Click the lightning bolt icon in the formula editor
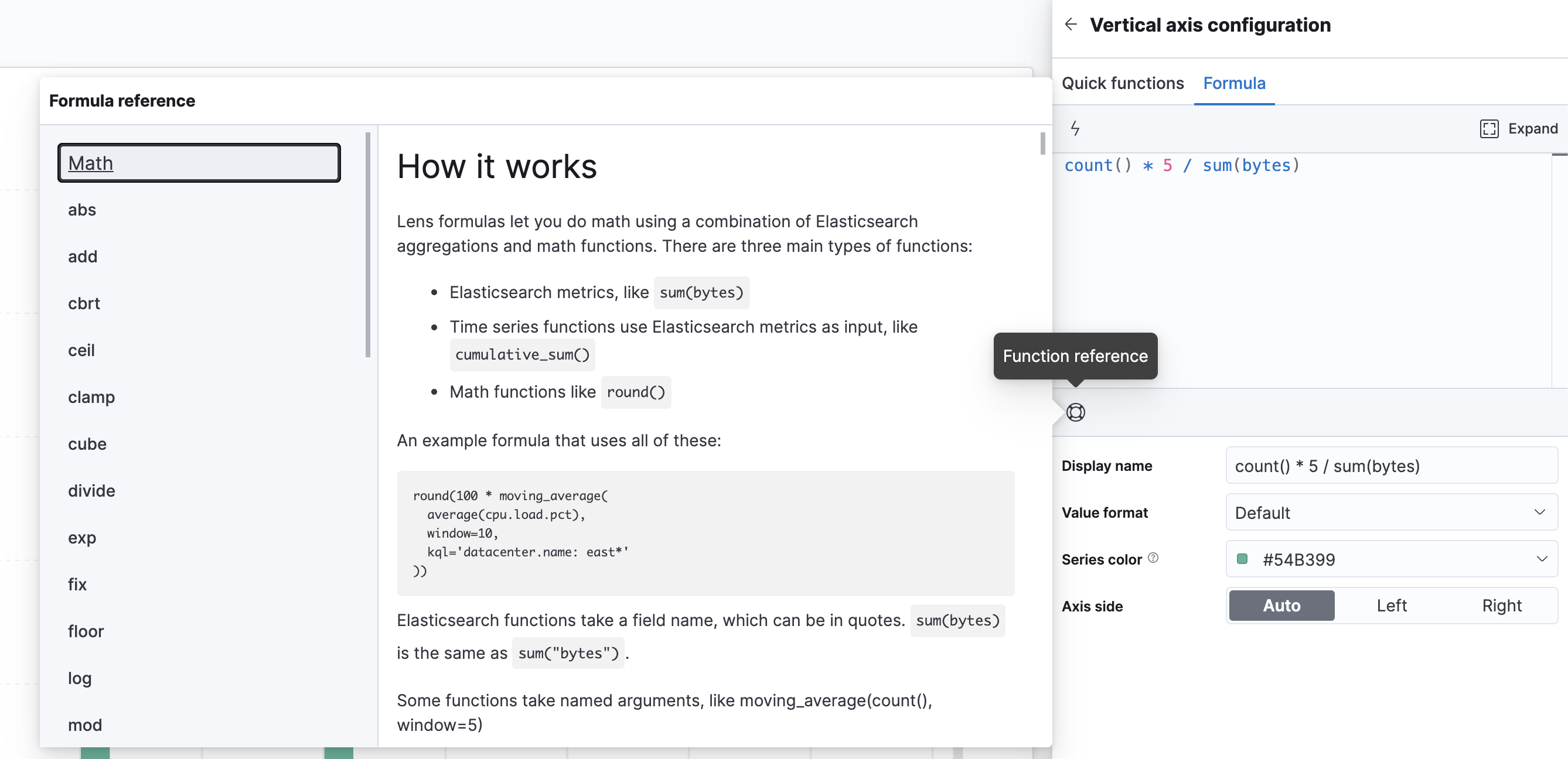This screenshot has height=759, width=1568. pyautogui.click(x=1075, y=128)
